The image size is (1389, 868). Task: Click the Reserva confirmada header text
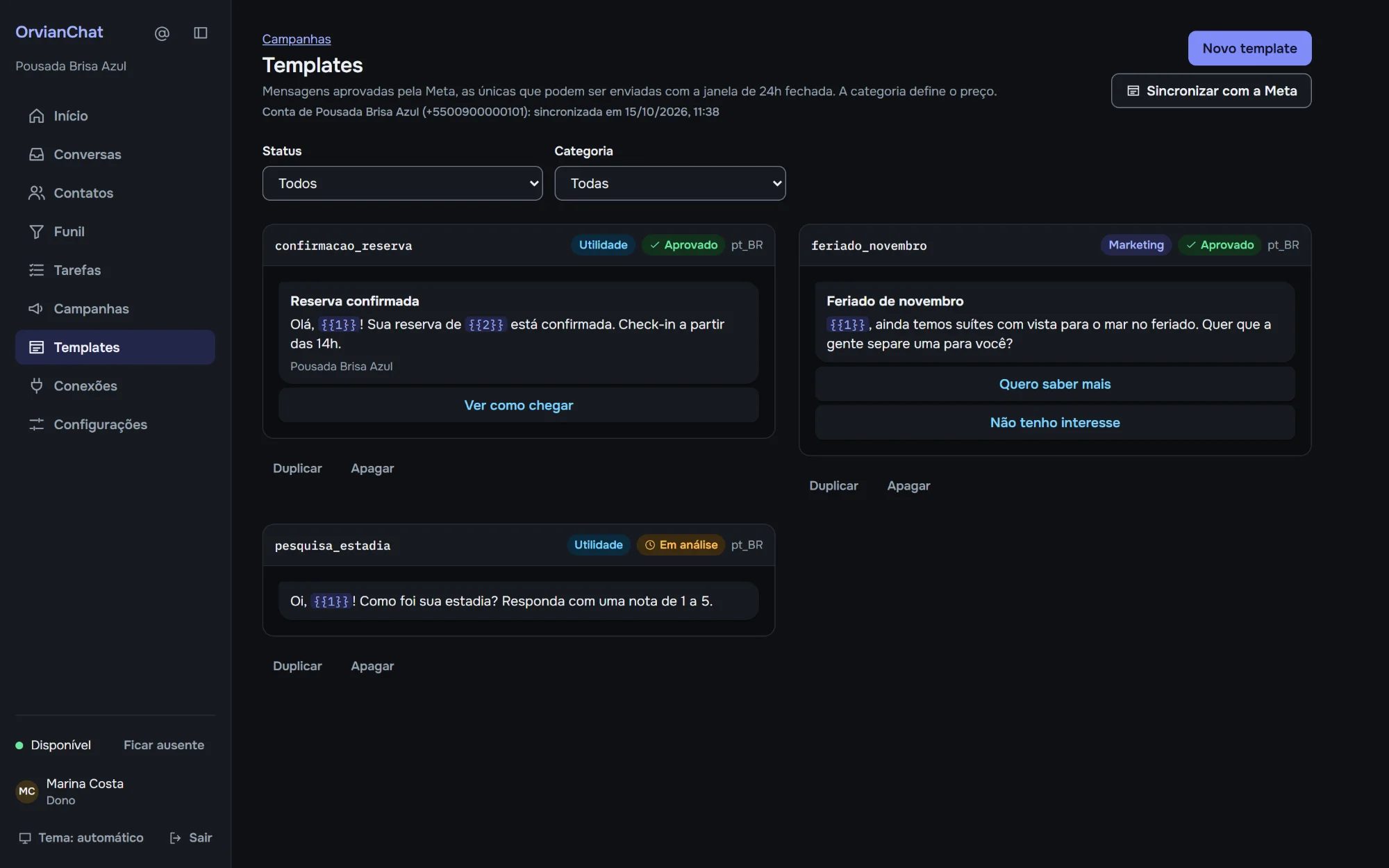(x=354, y=301)
